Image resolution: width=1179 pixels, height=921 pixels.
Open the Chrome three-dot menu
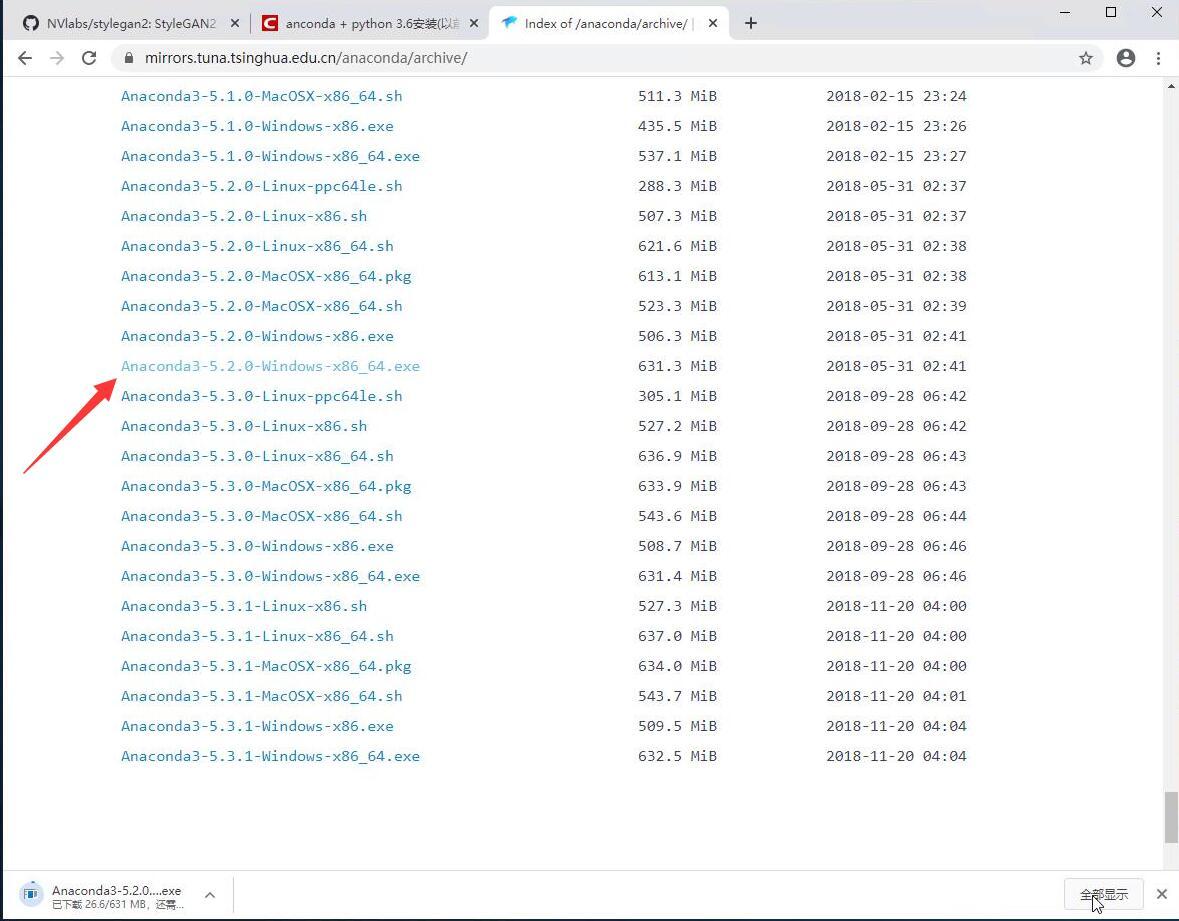pos(1158,58)
